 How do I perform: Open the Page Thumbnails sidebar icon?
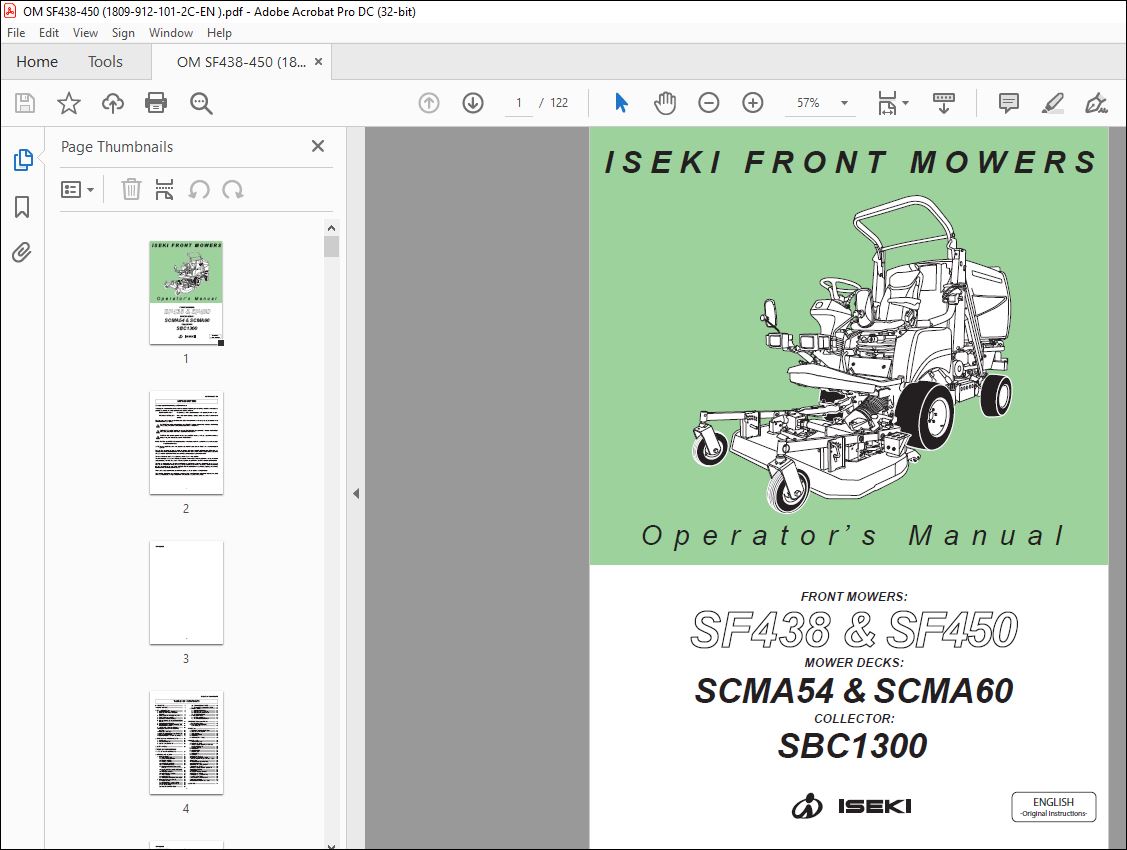(x=22, y=160)
